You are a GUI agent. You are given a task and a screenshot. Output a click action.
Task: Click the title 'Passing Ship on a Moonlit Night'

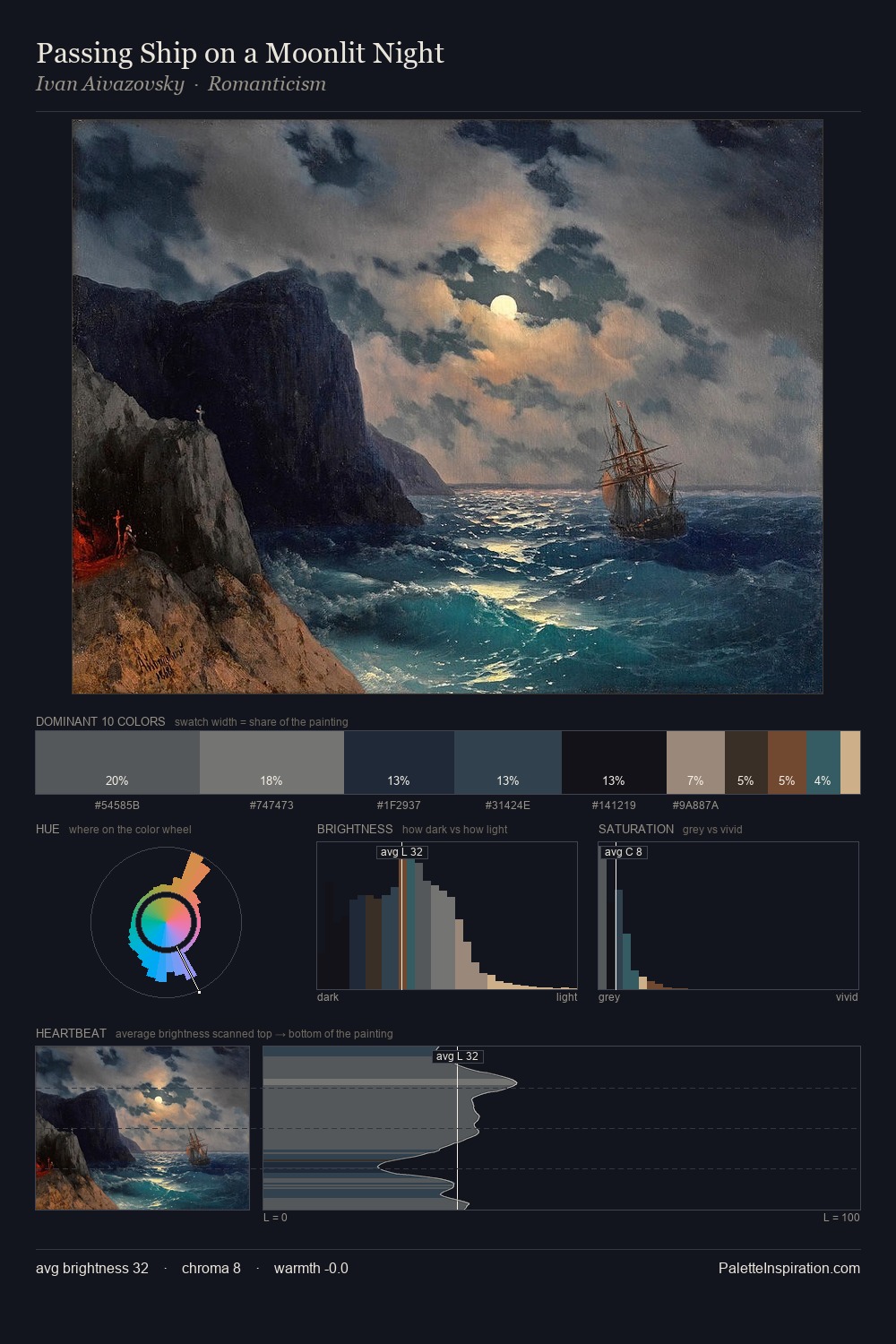[240, 53]
